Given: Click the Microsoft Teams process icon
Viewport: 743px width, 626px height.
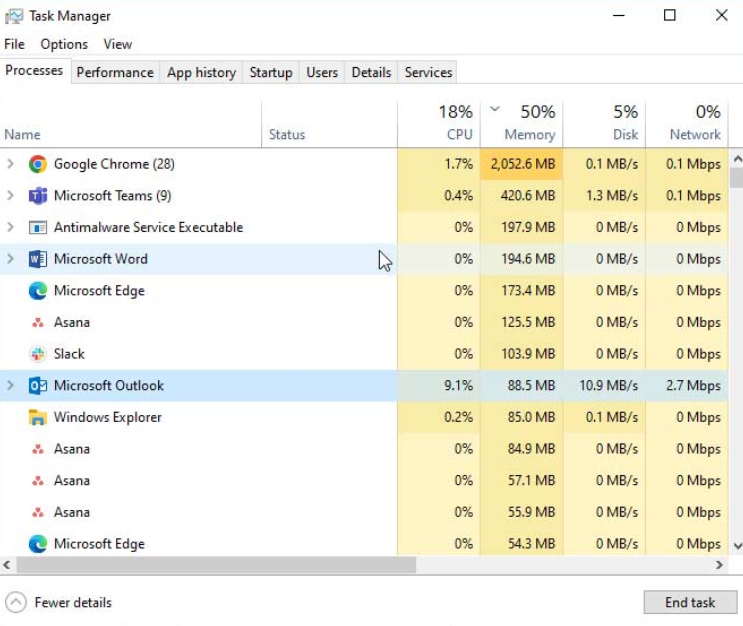Looking at the screenshot, I should 37,196.
